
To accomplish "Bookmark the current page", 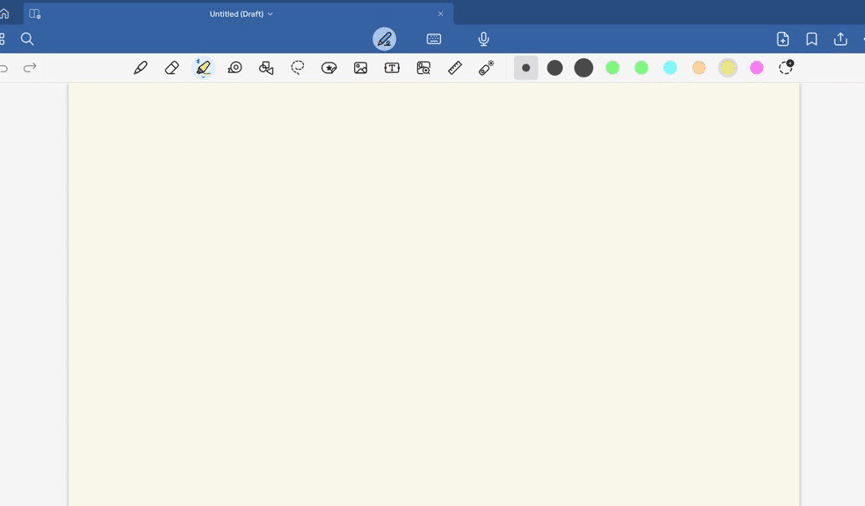I will 811,39.
